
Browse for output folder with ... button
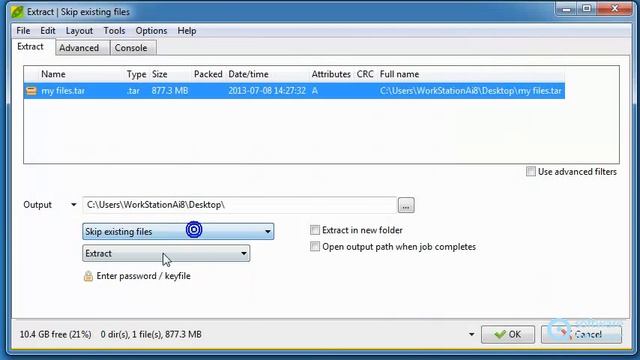tap(406, 205)
